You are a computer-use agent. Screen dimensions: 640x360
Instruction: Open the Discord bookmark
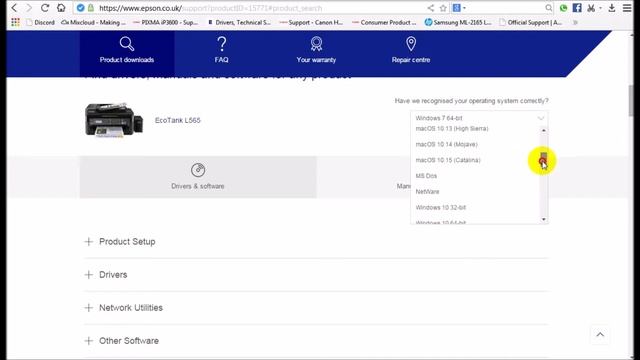tap(40, 22)
